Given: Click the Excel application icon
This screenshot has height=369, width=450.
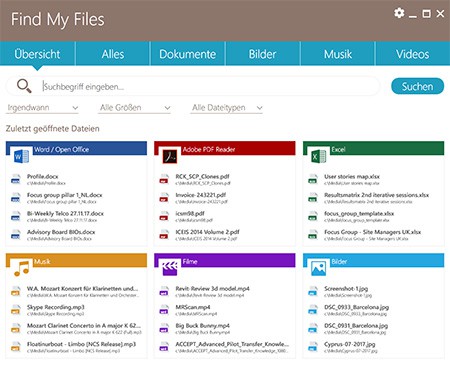Looking at the screenshot, I should (319, 156).
